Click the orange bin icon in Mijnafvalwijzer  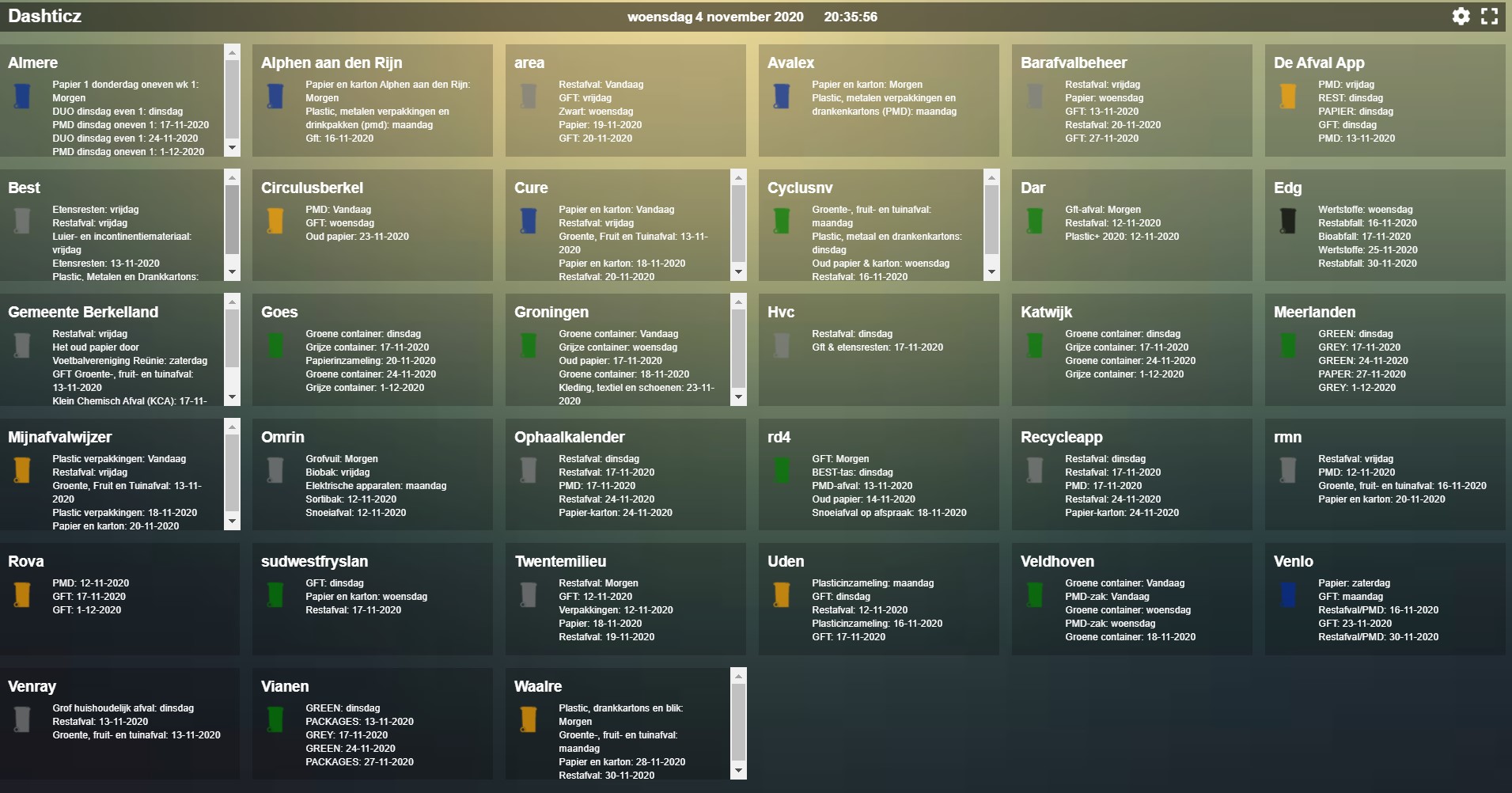tap(22, 470)
